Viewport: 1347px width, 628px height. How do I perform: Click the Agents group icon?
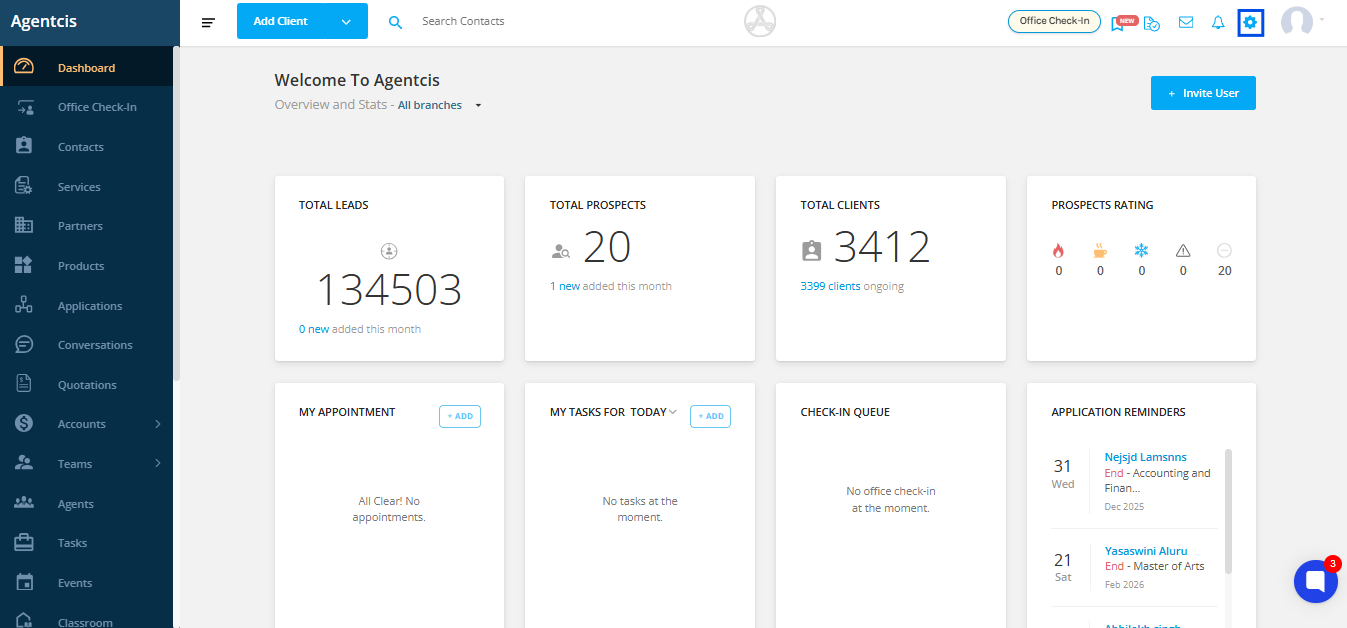click(x=25, y=503)
